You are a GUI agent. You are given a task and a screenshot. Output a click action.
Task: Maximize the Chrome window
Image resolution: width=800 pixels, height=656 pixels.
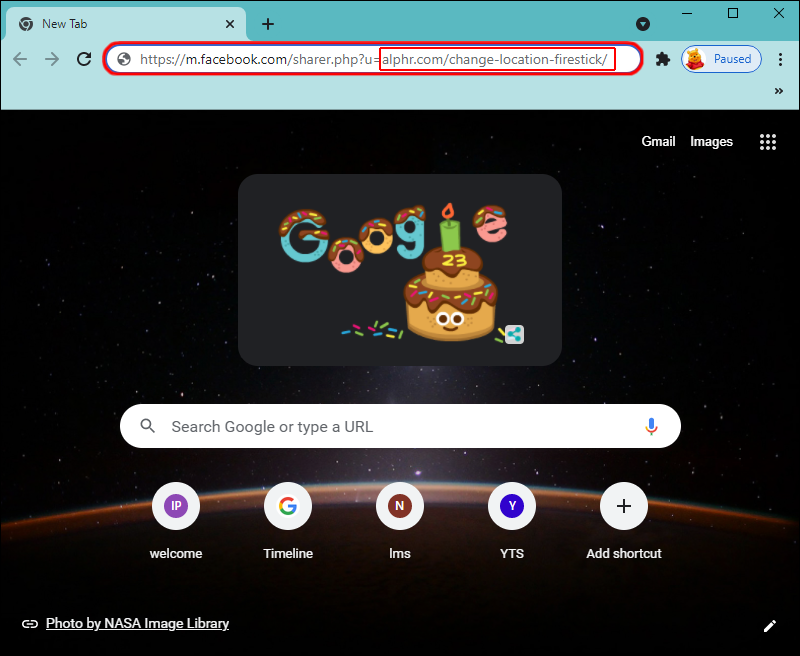click(x=733, y=13)
